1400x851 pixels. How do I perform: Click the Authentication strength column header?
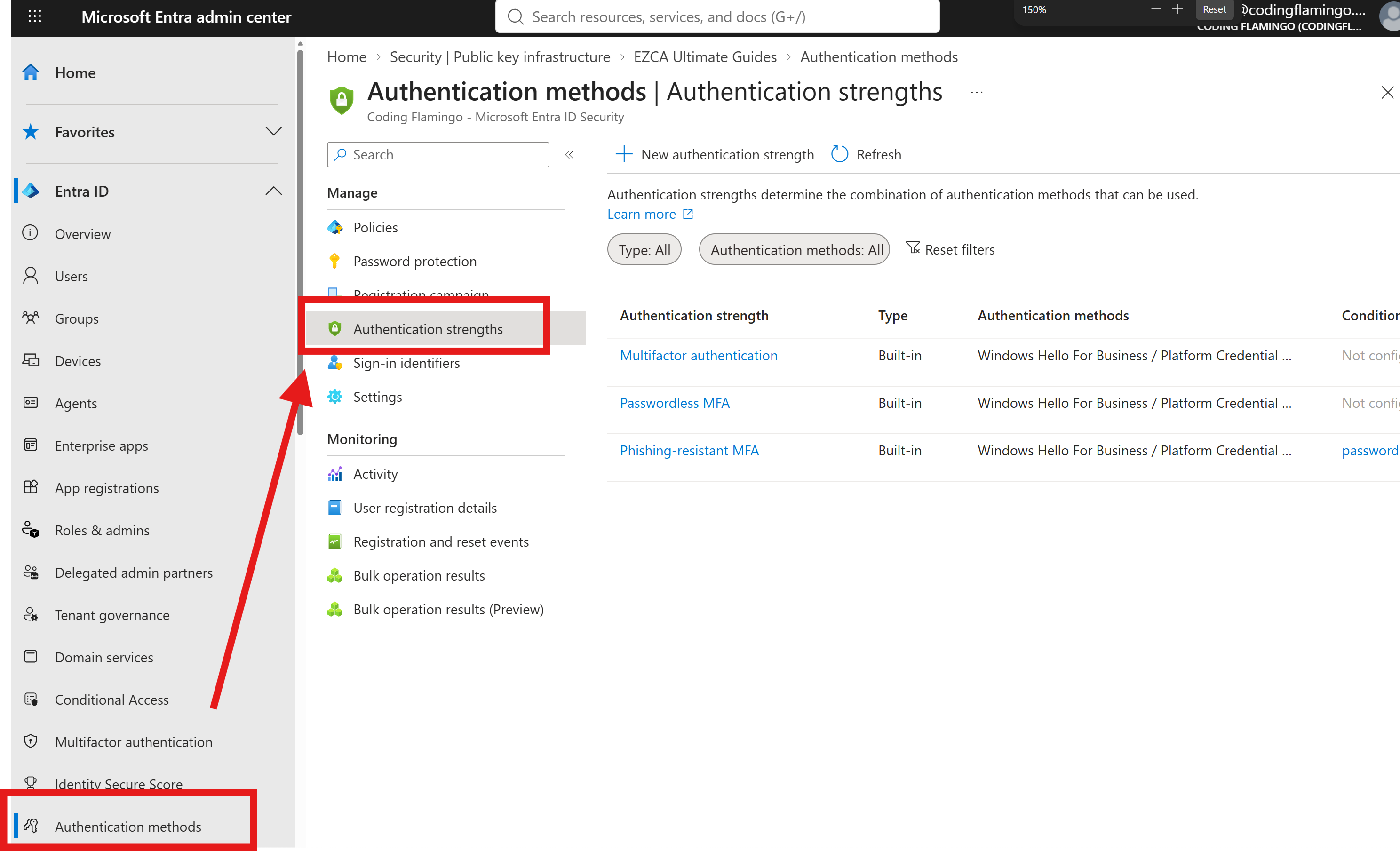pyautogui.click(x=694, y=315)
